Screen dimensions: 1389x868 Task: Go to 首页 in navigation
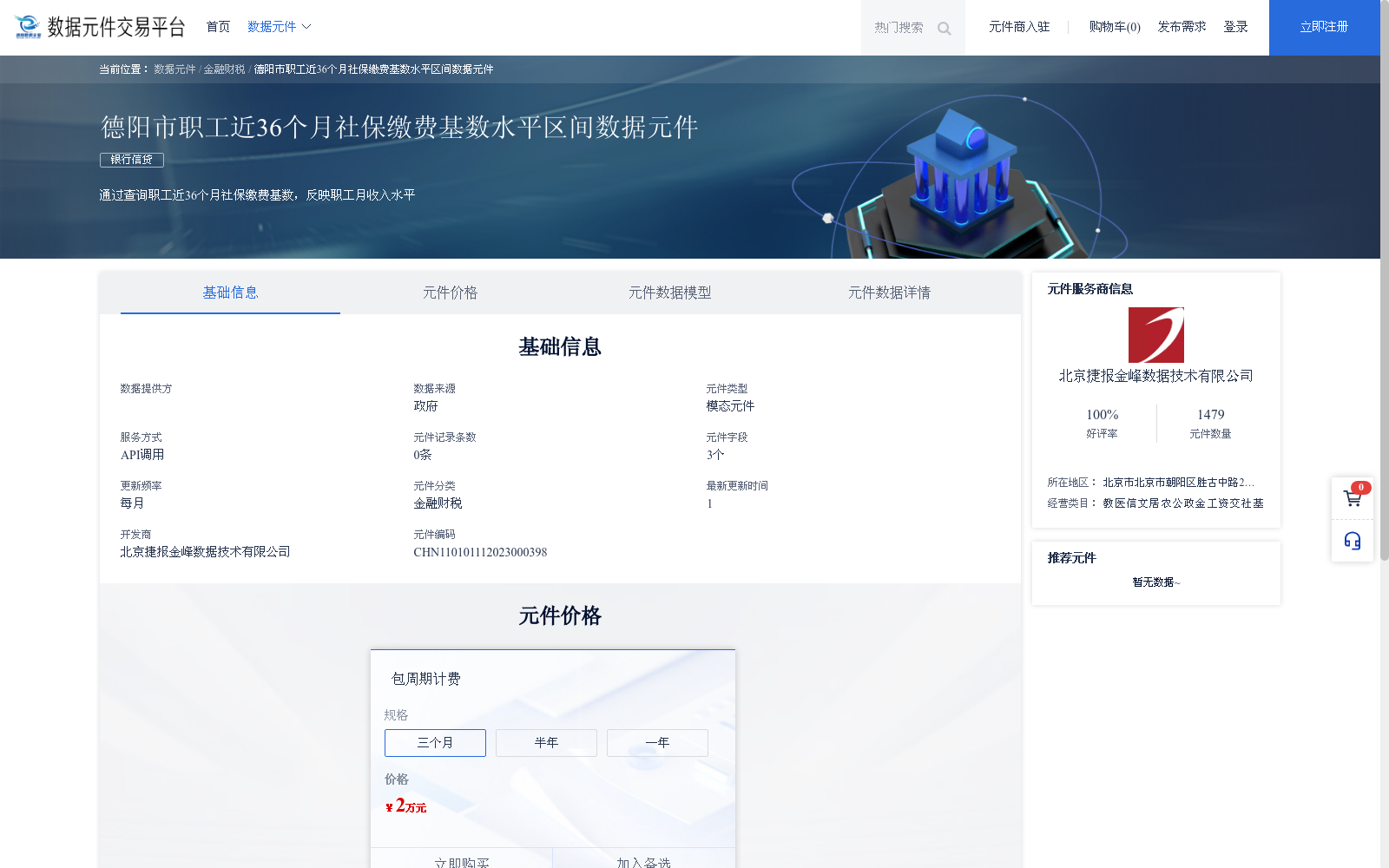pyautogui.click(x=218, y=27)
